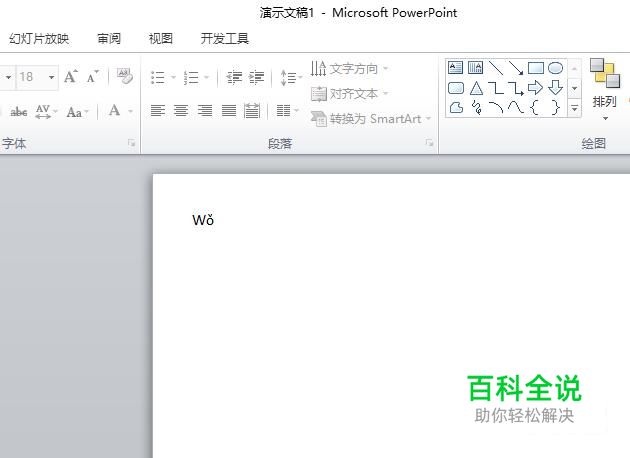Expand the full shapes gallery
Screen dimensions: 630x458
(575, 108)
